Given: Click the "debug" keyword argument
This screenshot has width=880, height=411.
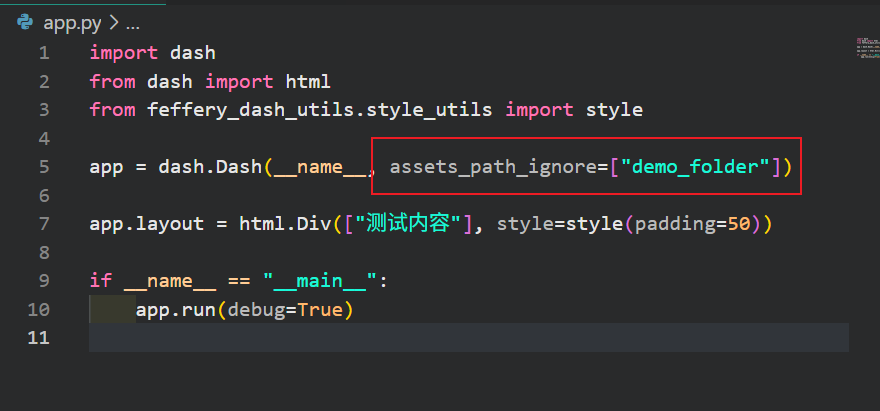Looking at the screenshot, I should (x=256, y=310).
